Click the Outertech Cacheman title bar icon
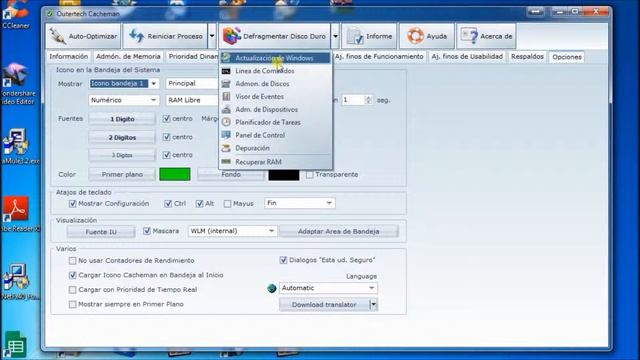Screen dimensions: 640x360 point(50,13)
